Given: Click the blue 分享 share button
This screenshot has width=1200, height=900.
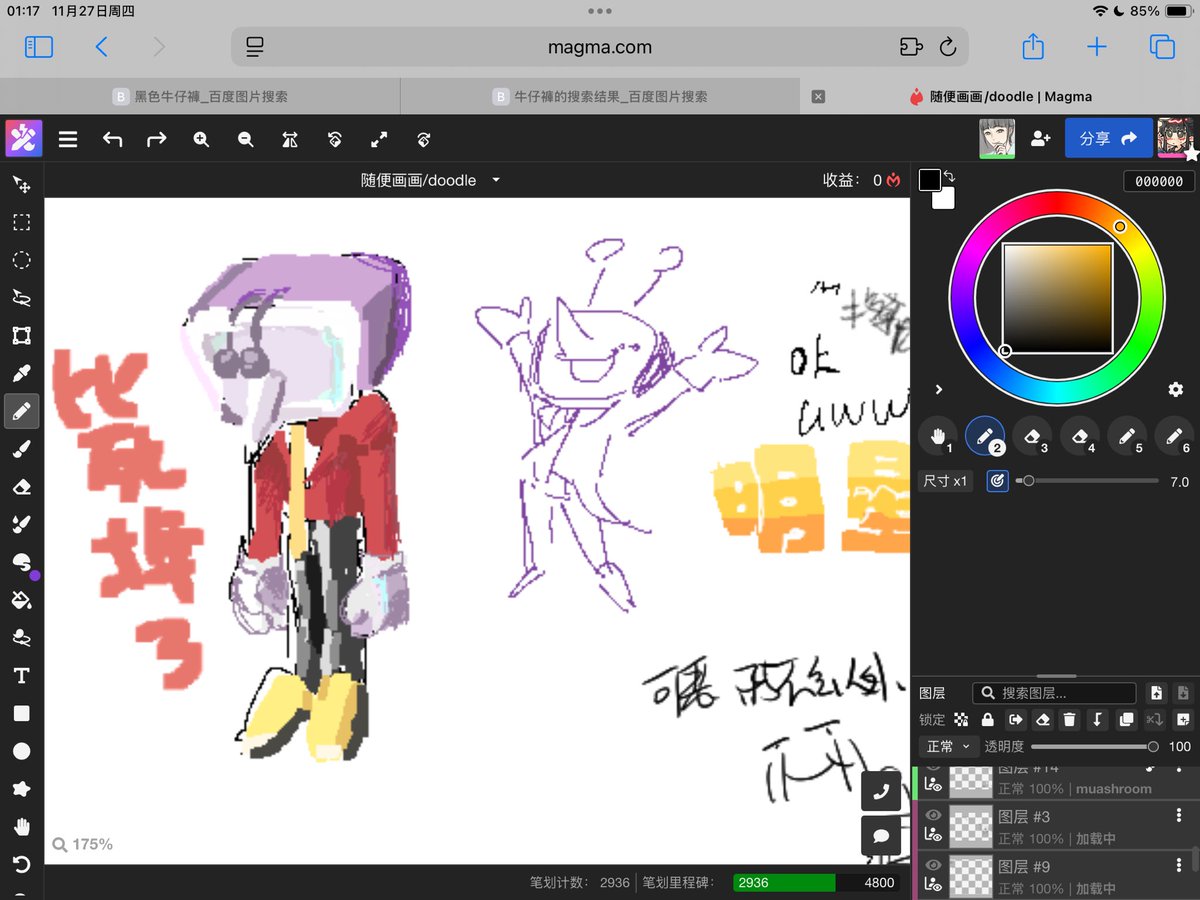Looking at the screenshot, I should click(1108, 139).
